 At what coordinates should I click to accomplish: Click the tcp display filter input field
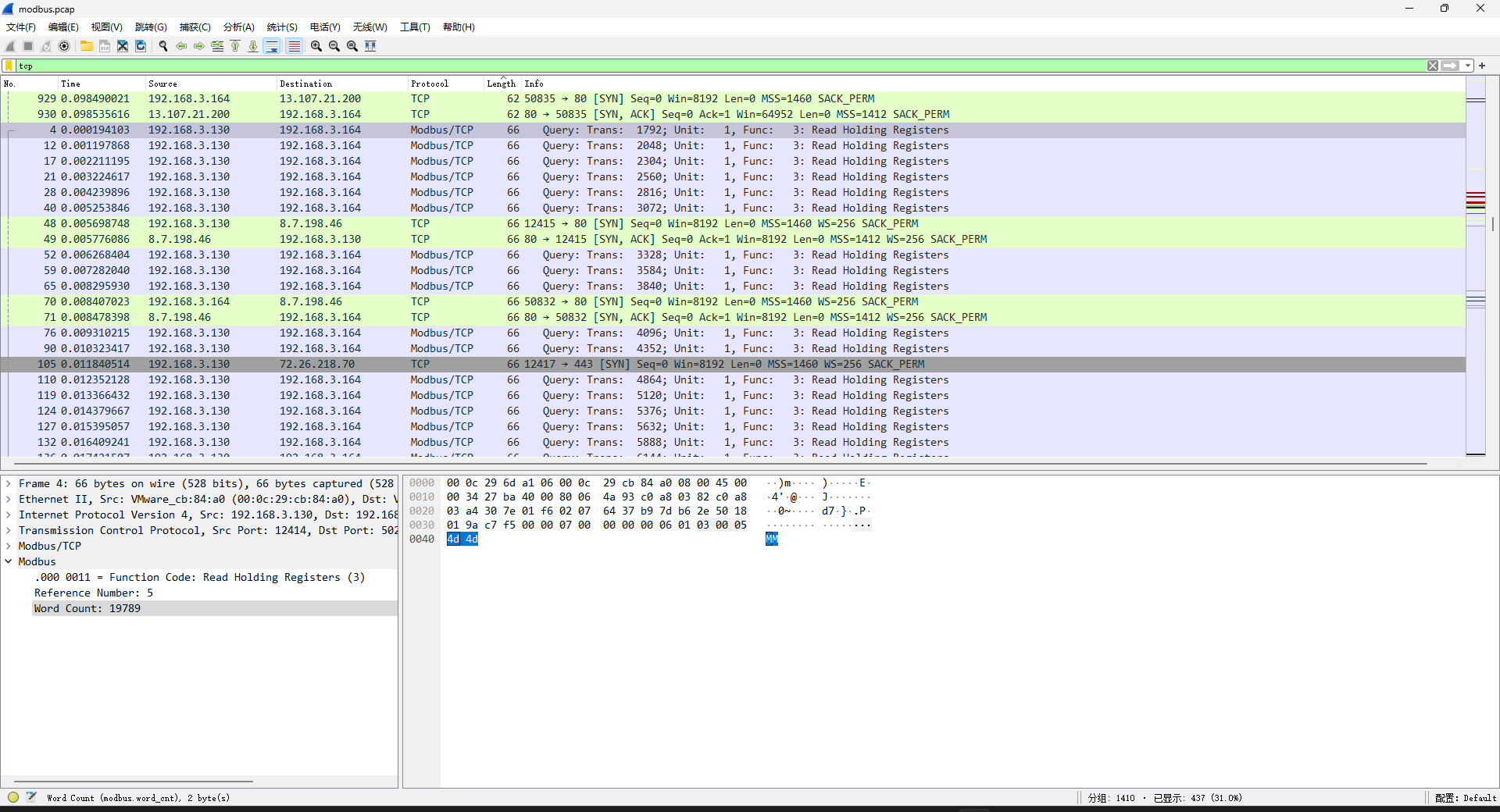703,66
